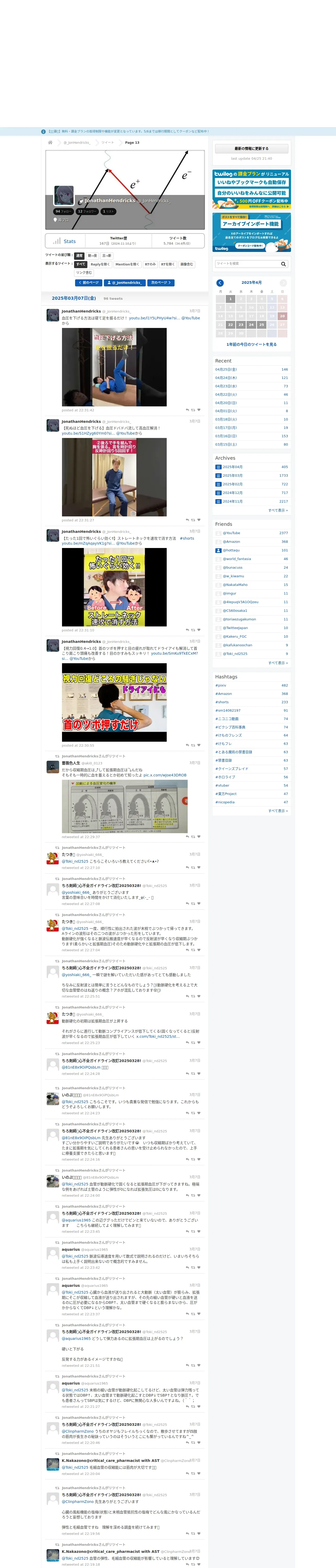This screenshot has height=1568, width=336.
Task: Toggle RTを除く filter
Action: [x=168, y=264]
